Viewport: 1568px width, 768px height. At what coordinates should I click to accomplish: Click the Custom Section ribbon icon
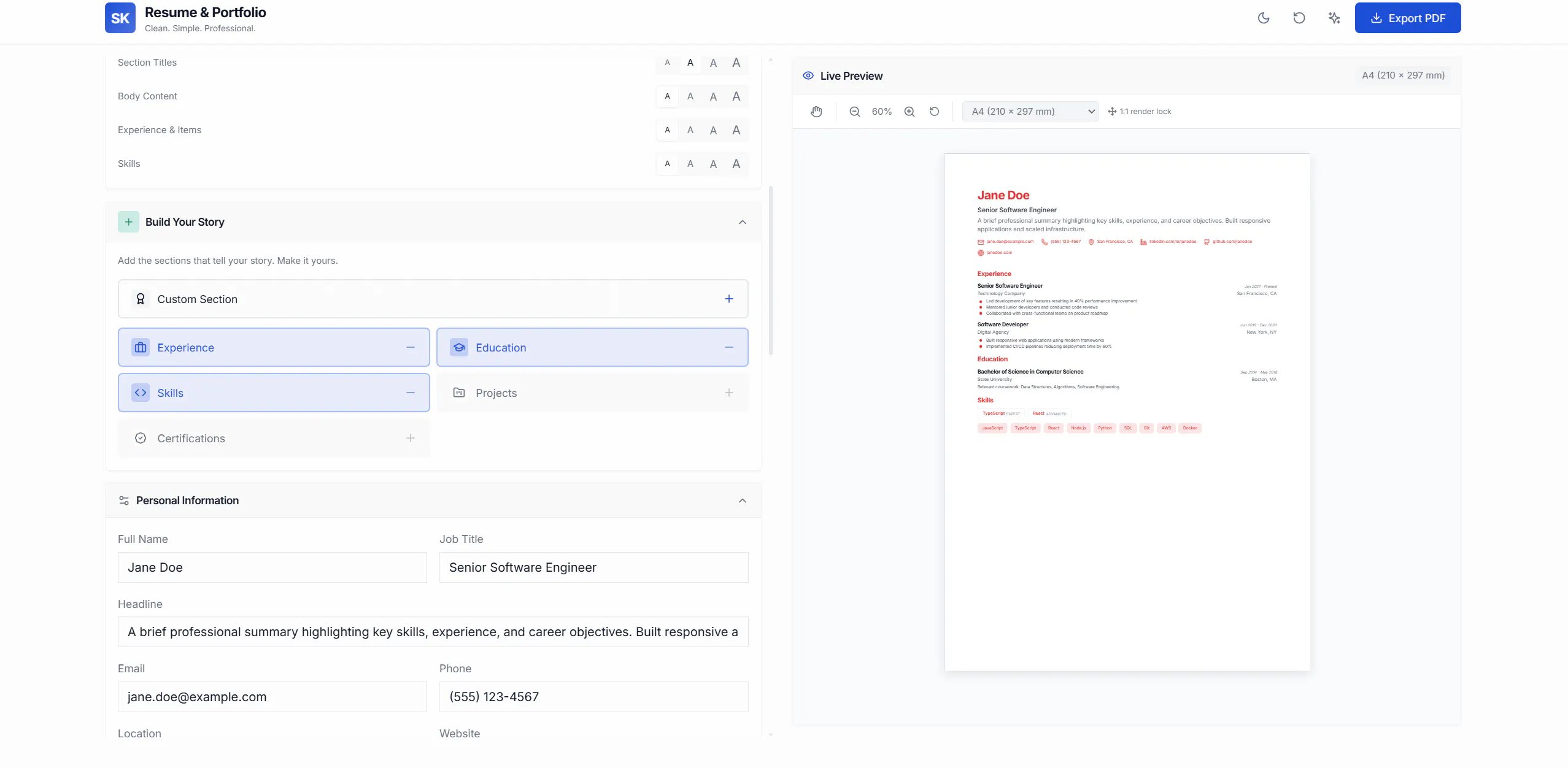coord(141,299)
